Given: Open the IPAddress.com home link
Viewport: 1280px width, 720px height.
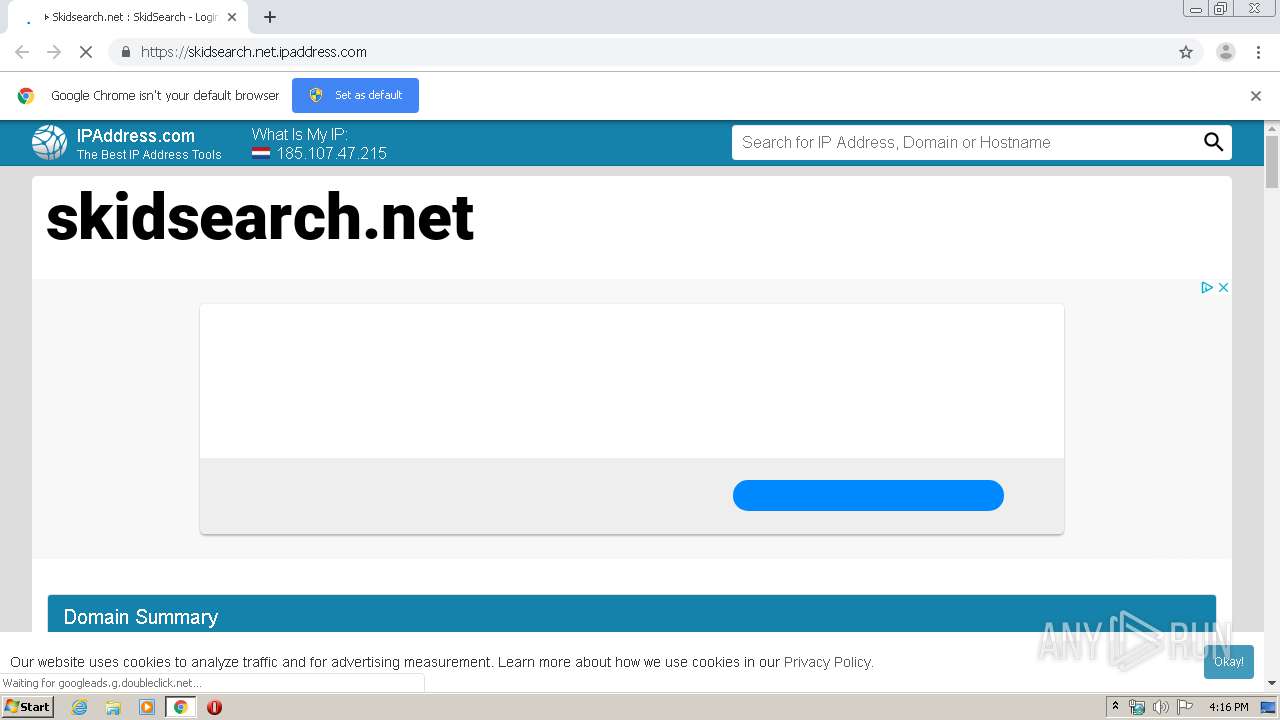Looking at the screenshot, I should [x=136, y=136].
